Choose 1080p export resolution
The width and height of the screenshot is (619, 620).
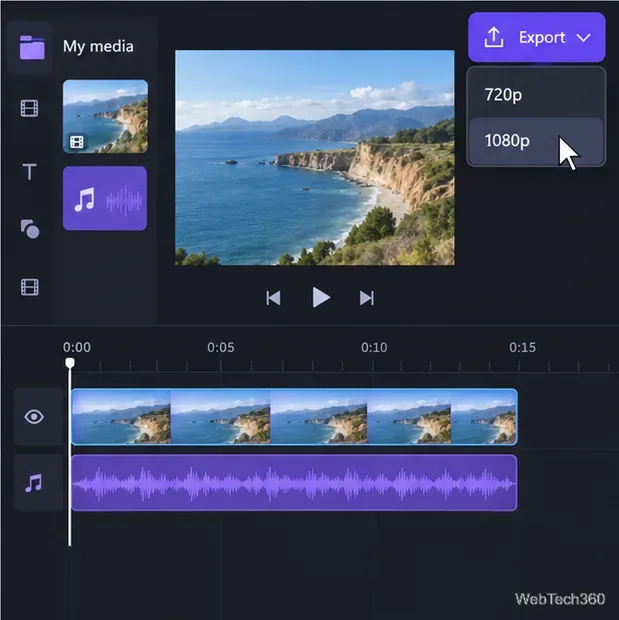coord(536,140)
